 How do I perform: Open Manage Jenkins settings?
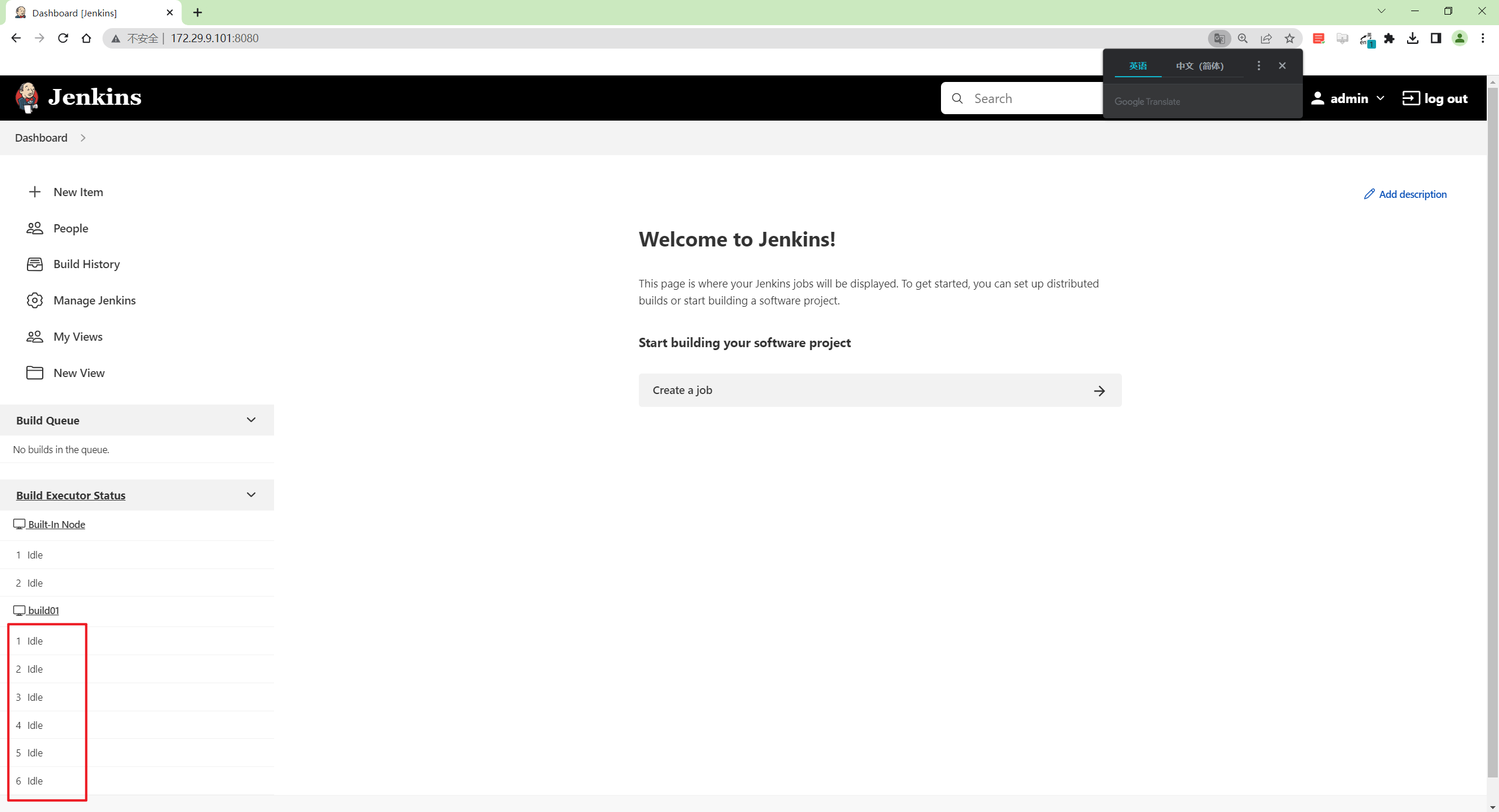pos(94,300)
